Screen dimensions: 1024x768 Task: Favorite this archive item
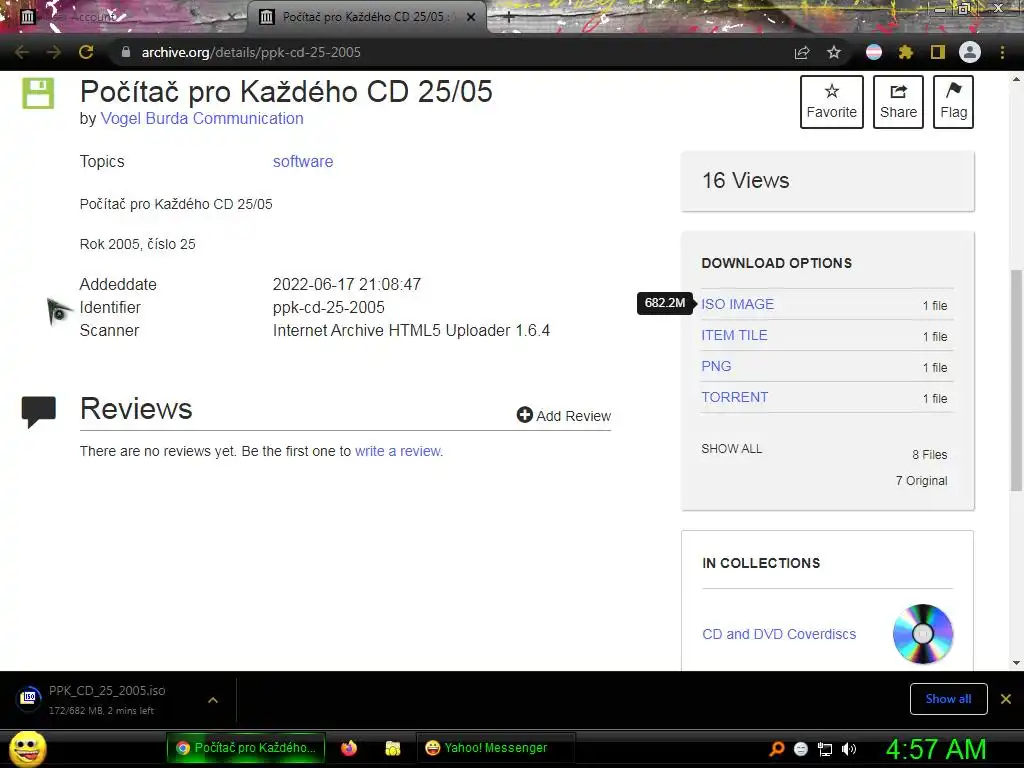(x=831, y=102)
